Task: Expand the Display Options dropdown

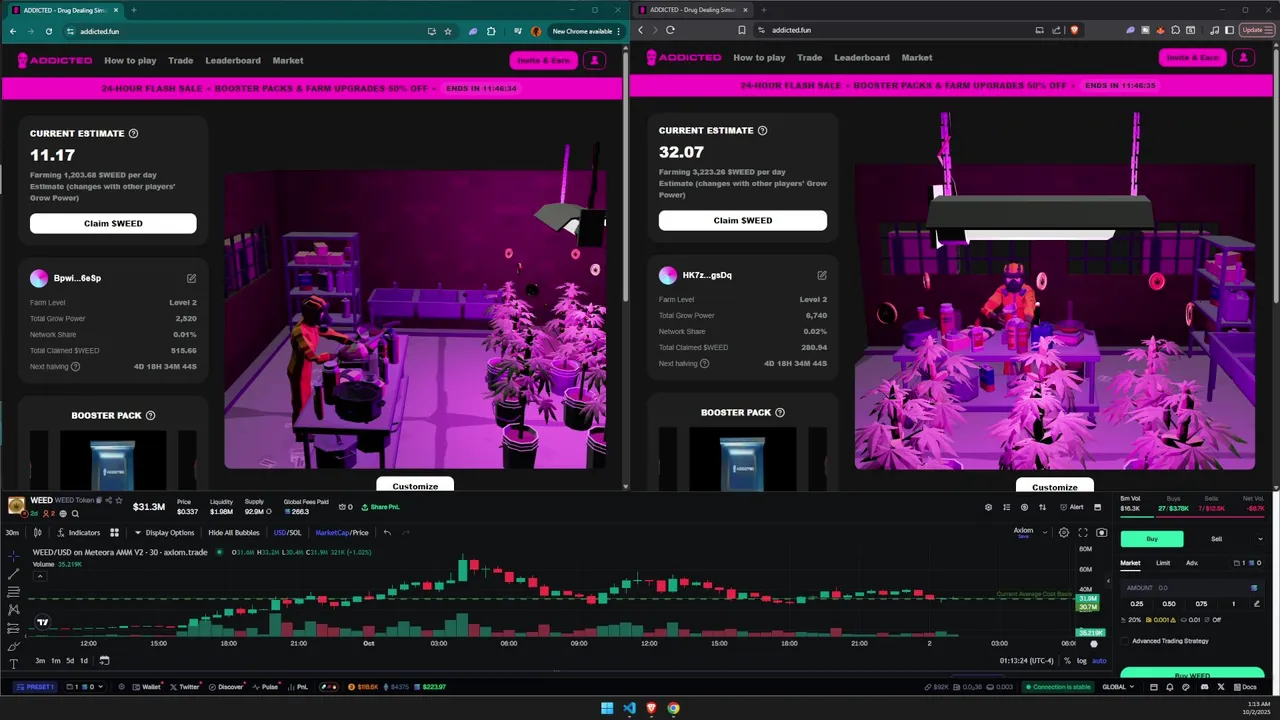Action: 164,533
